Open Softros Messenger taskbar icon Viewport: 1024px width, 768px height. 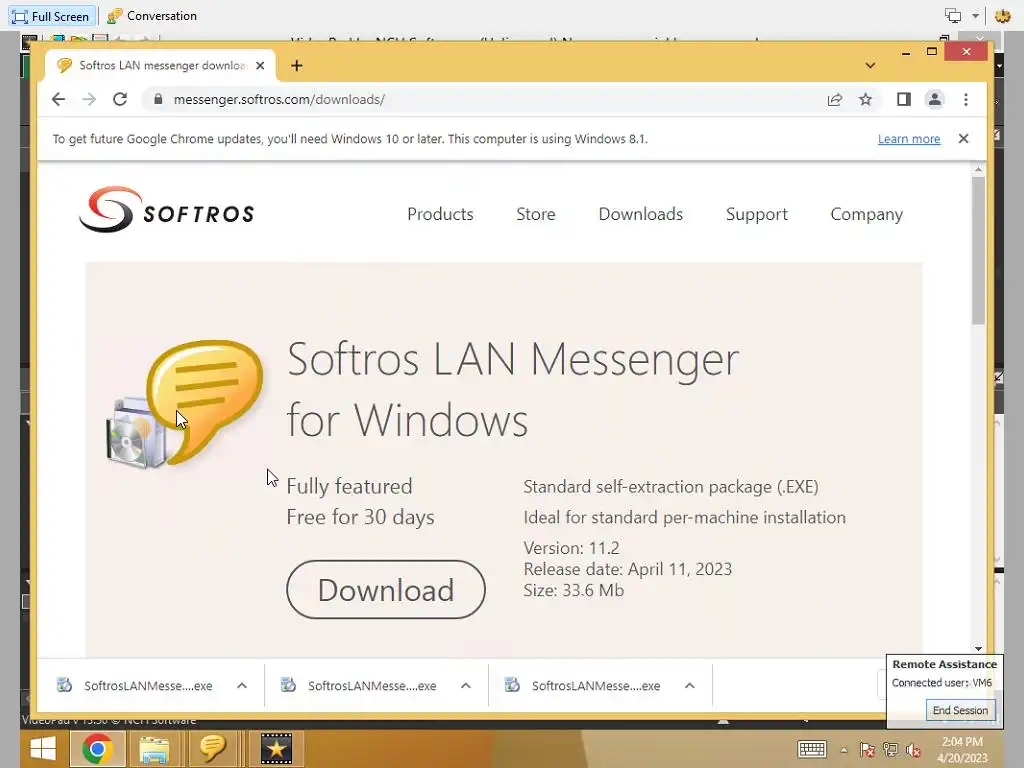212,748
